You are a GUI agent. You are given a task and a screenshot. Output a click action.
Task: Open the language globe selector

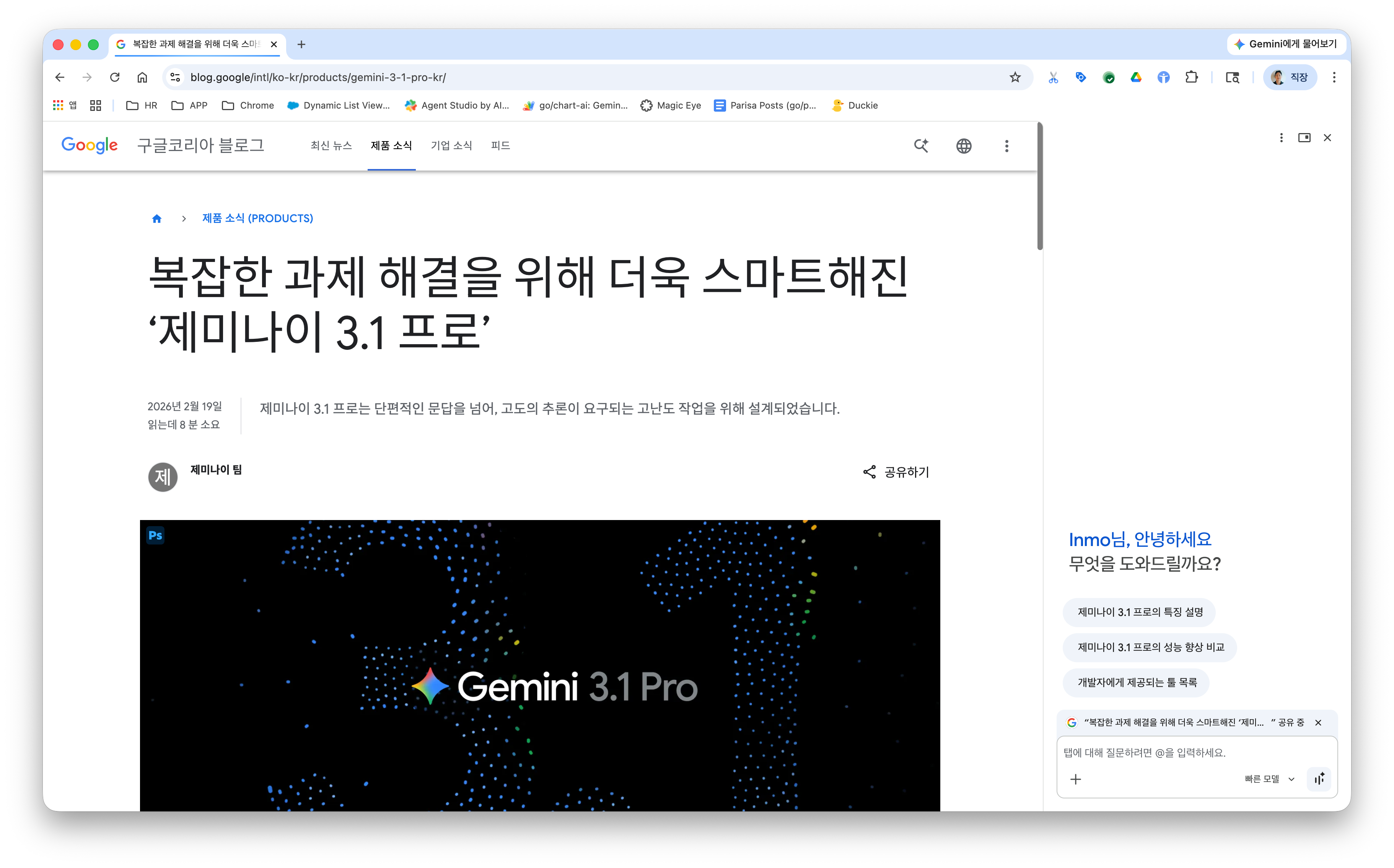[x=964, y=146]
